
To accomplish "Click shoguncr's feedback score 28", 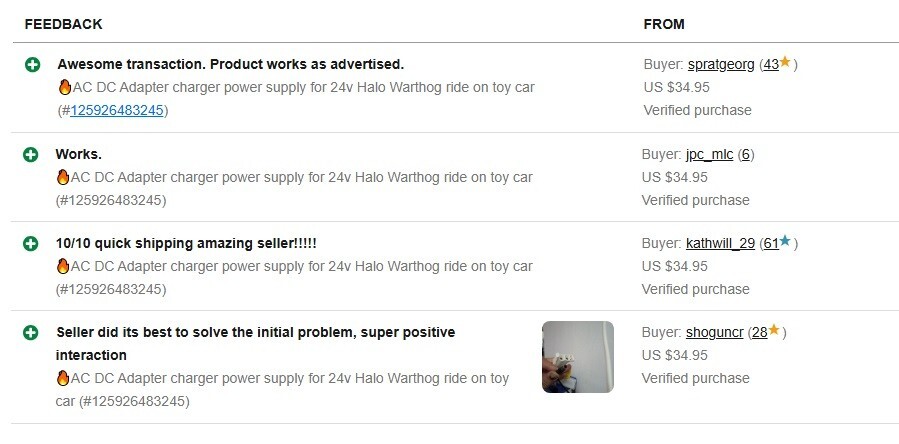I will click(x=759, y=333).
